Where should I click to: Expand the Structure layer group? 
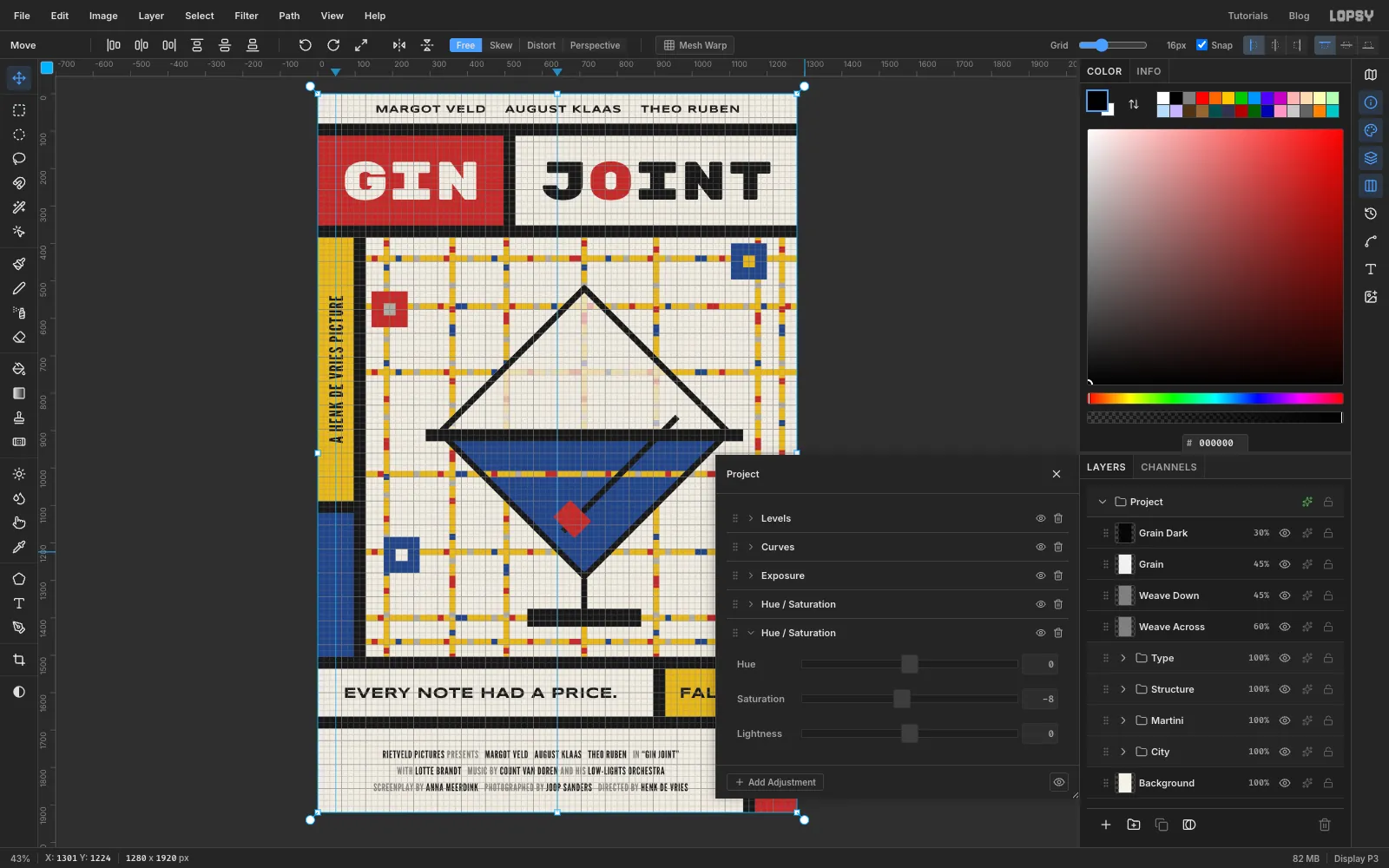pyautogui.click(x=1123, y=689)
